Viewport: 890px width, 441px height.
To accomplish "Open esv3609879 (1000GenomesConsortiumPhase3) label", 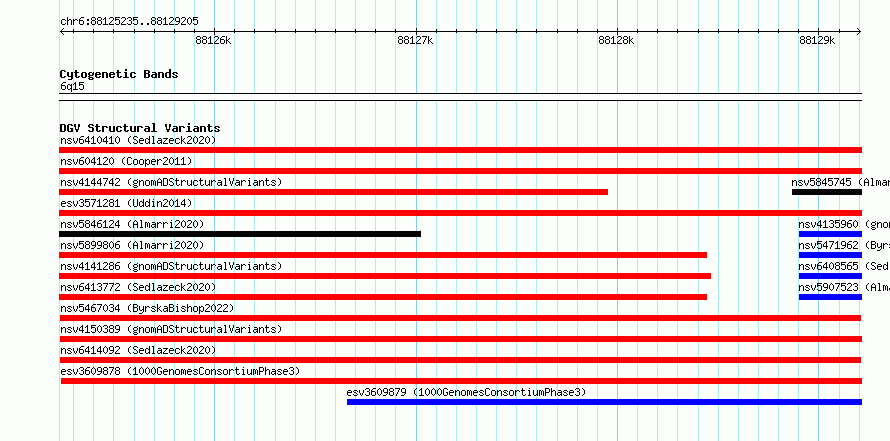I will pos(466,392).
